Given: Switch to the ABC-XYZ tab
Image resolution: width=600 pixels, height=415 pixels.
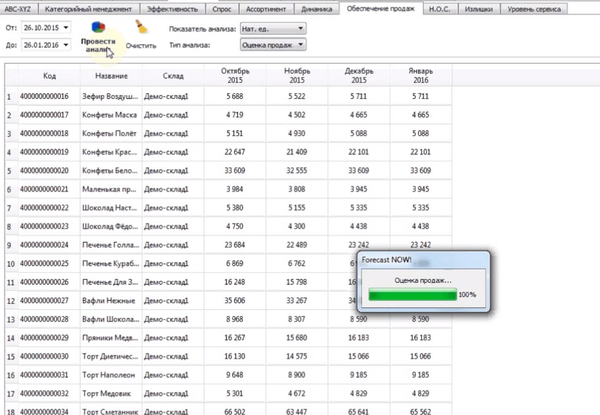Looking at the screenshot, I should pos(18,9).
